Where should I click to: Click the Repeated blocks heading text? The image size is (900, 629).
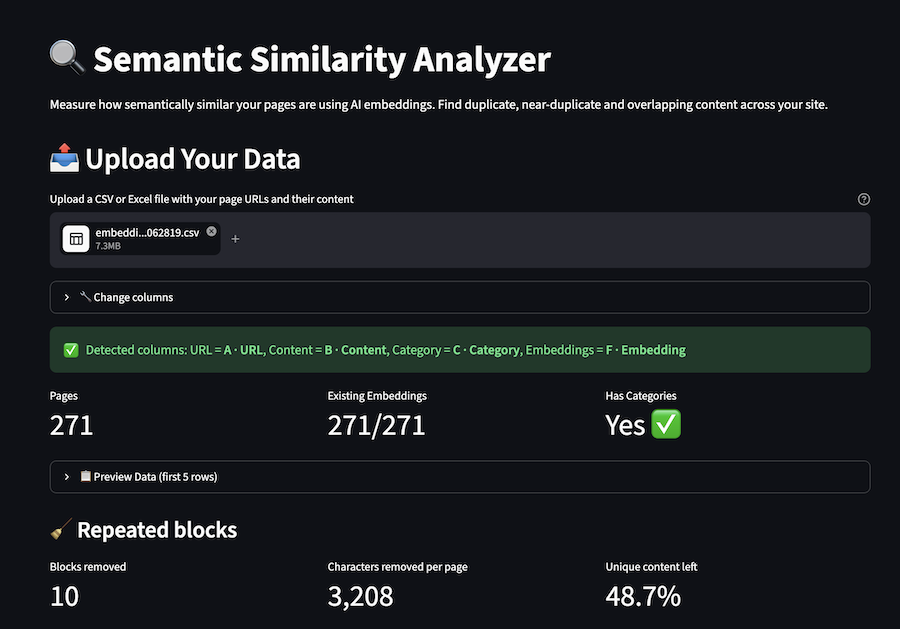click(157, 530)
